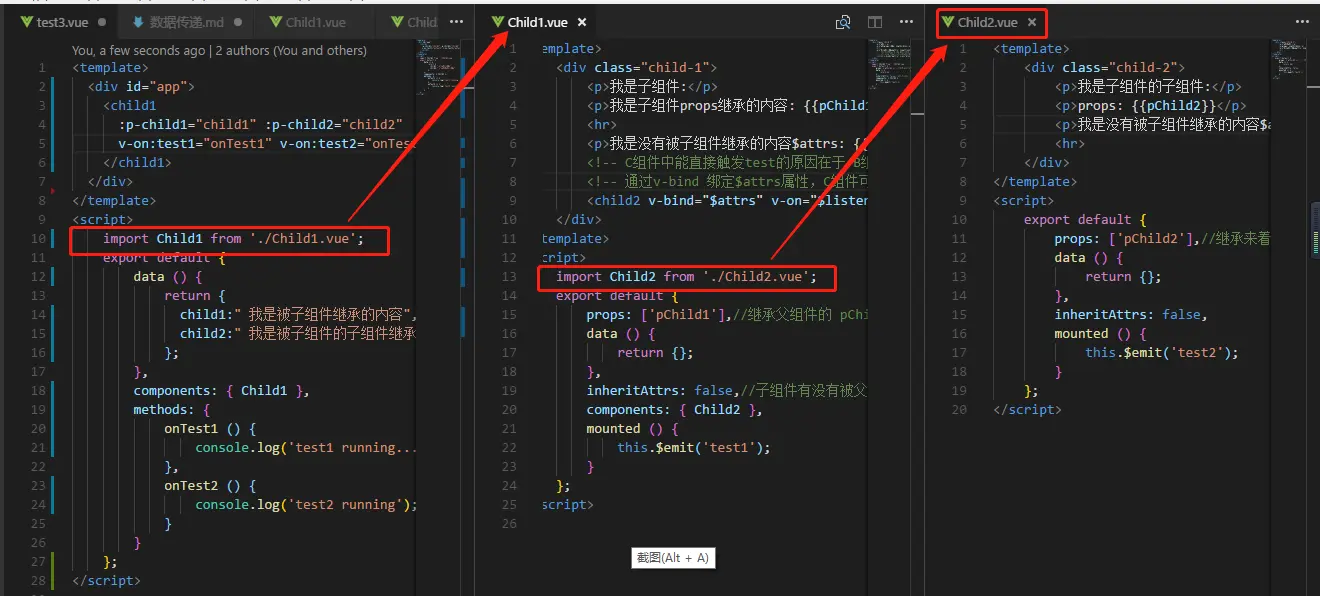The image size is (1320, 596).
Task: Click the split editor icon
Action: 875,21
